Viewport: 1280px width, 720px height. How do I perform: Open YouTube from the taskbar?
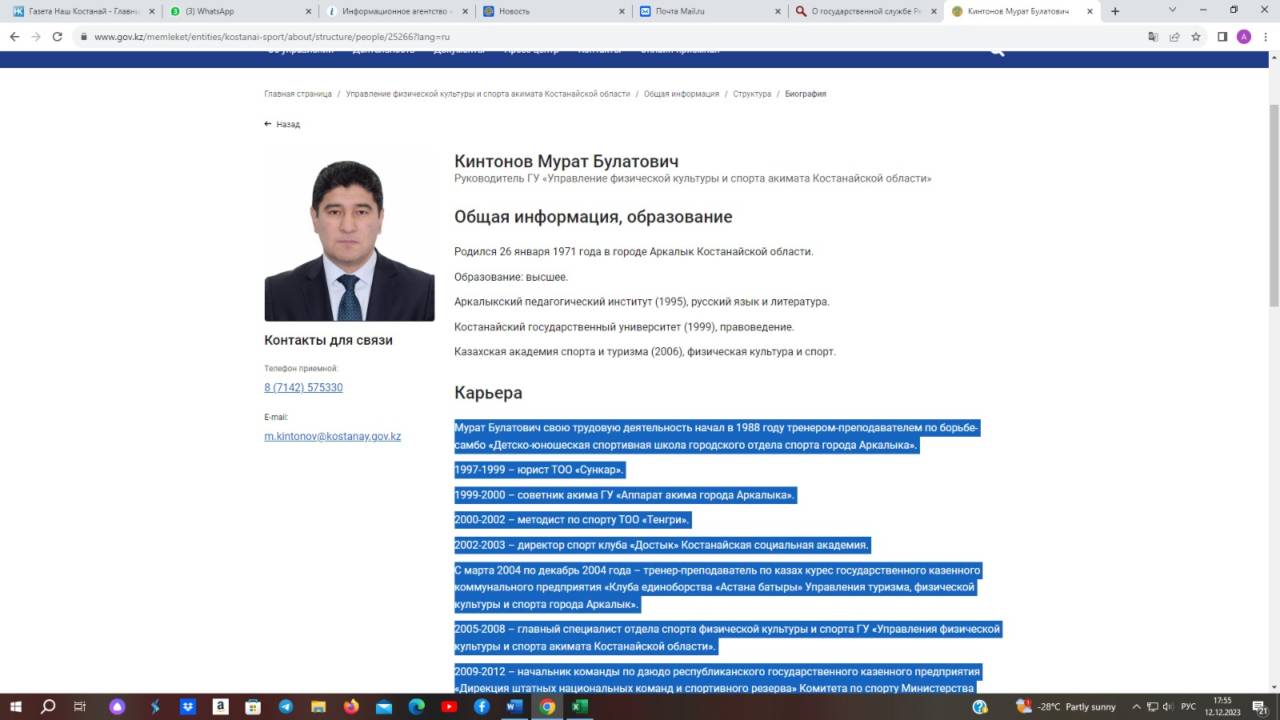[x=449, y=706]
